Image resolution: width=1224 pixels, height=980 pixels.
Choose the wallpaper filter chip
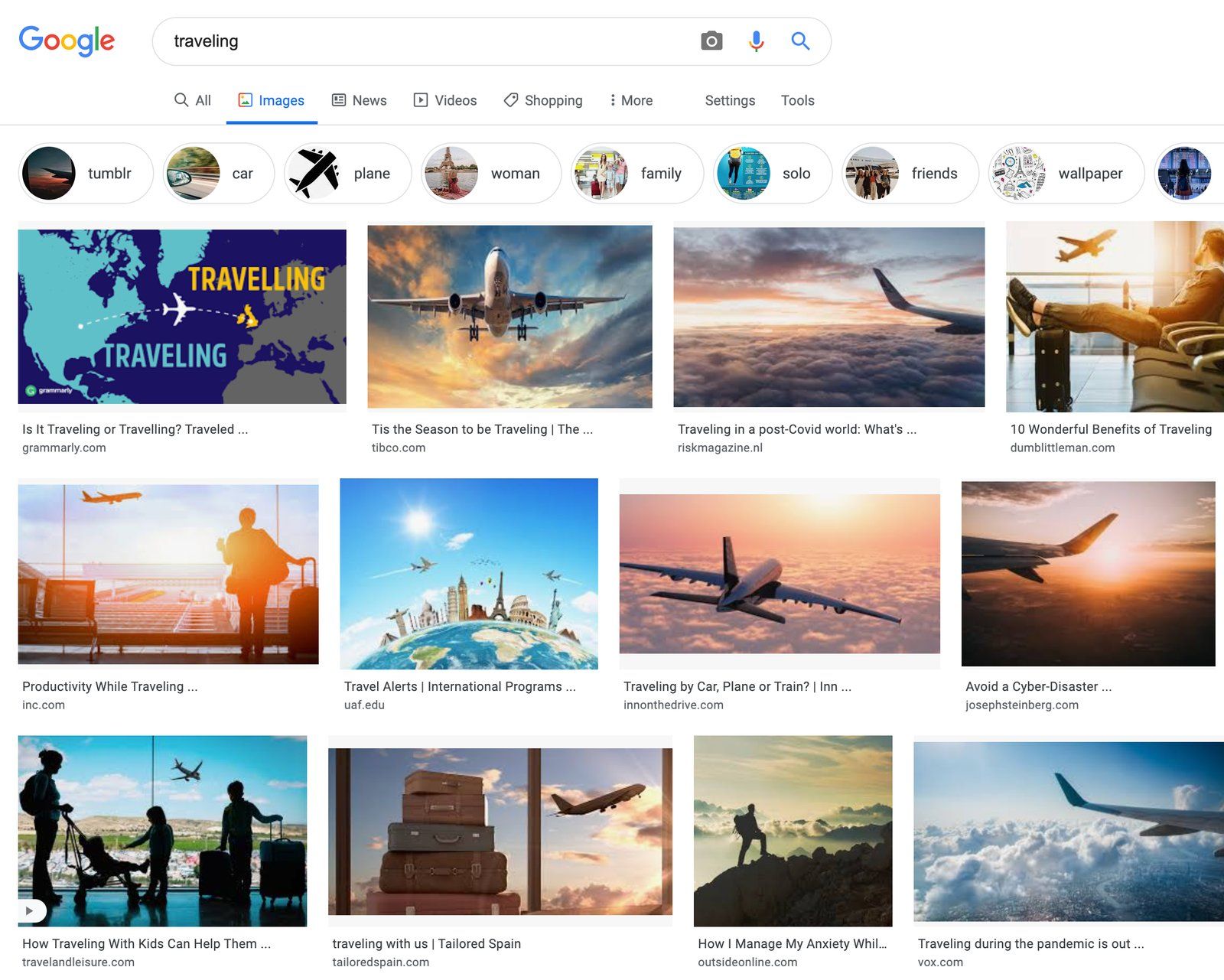[x=1066, y=174]
